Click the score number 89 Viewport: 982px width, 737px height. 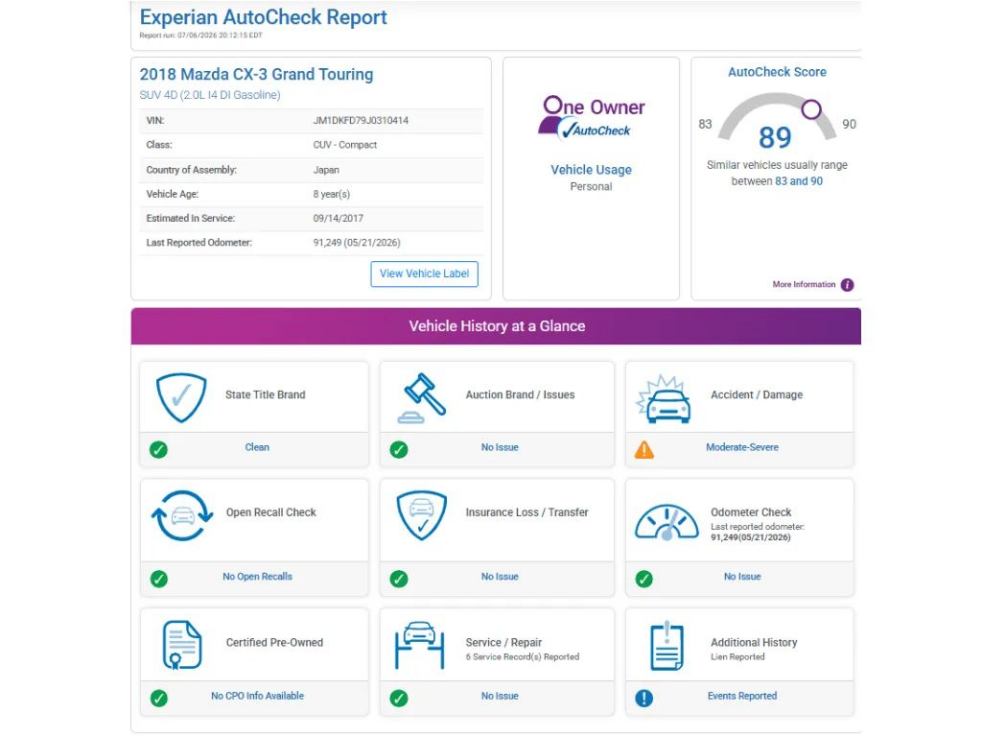[775, 137]
